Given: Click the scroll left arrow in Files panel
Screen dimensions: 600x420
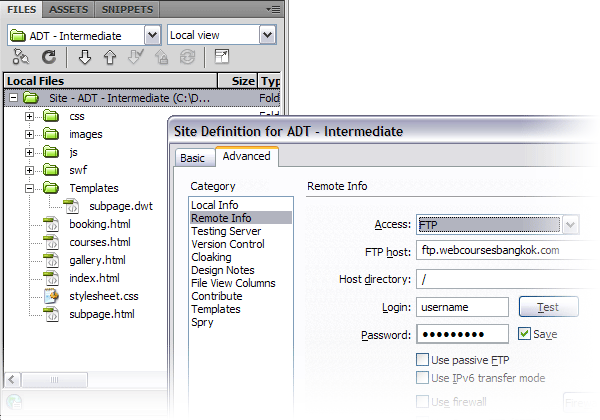Looking at the screenshot, I should [x=12, y=380].
